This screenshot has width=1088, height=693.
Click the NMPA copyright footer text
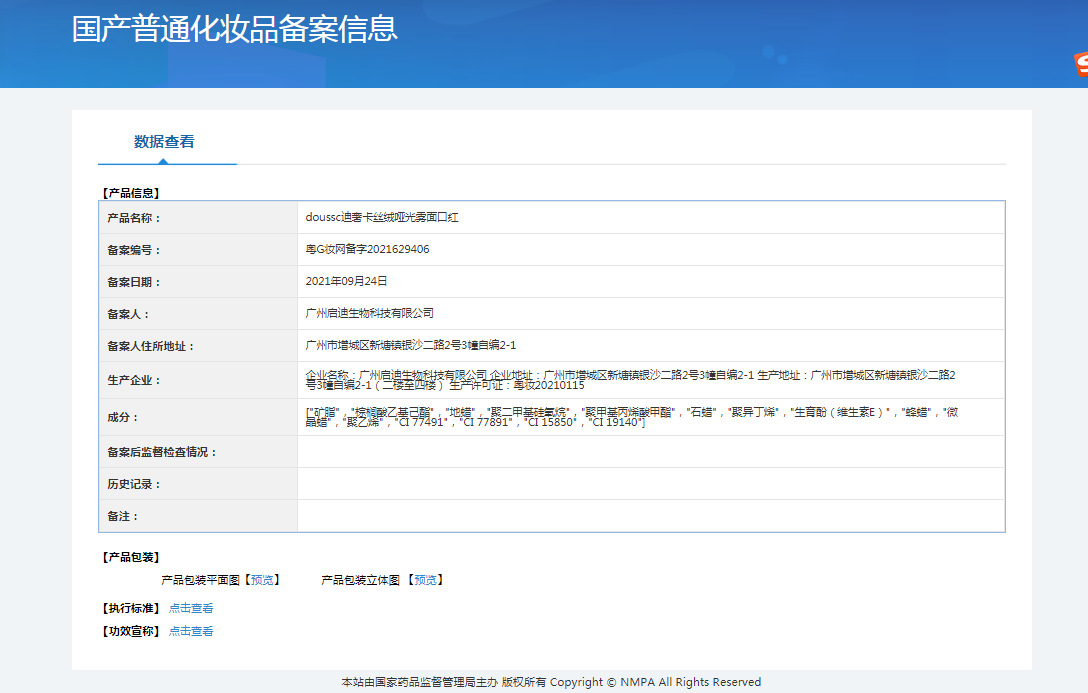tap(551, 682)
